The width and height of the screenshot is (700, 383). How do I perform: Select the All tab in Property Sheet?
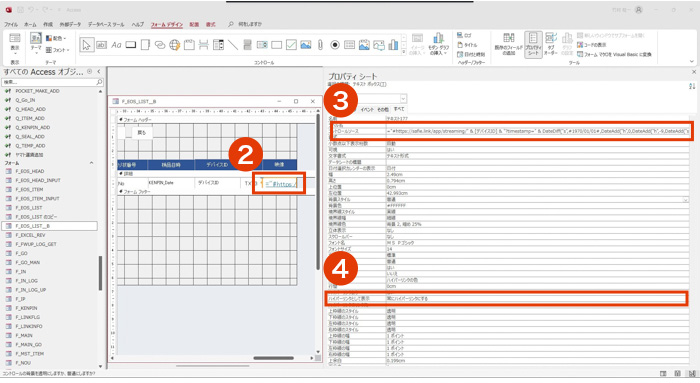pos(399,109)
